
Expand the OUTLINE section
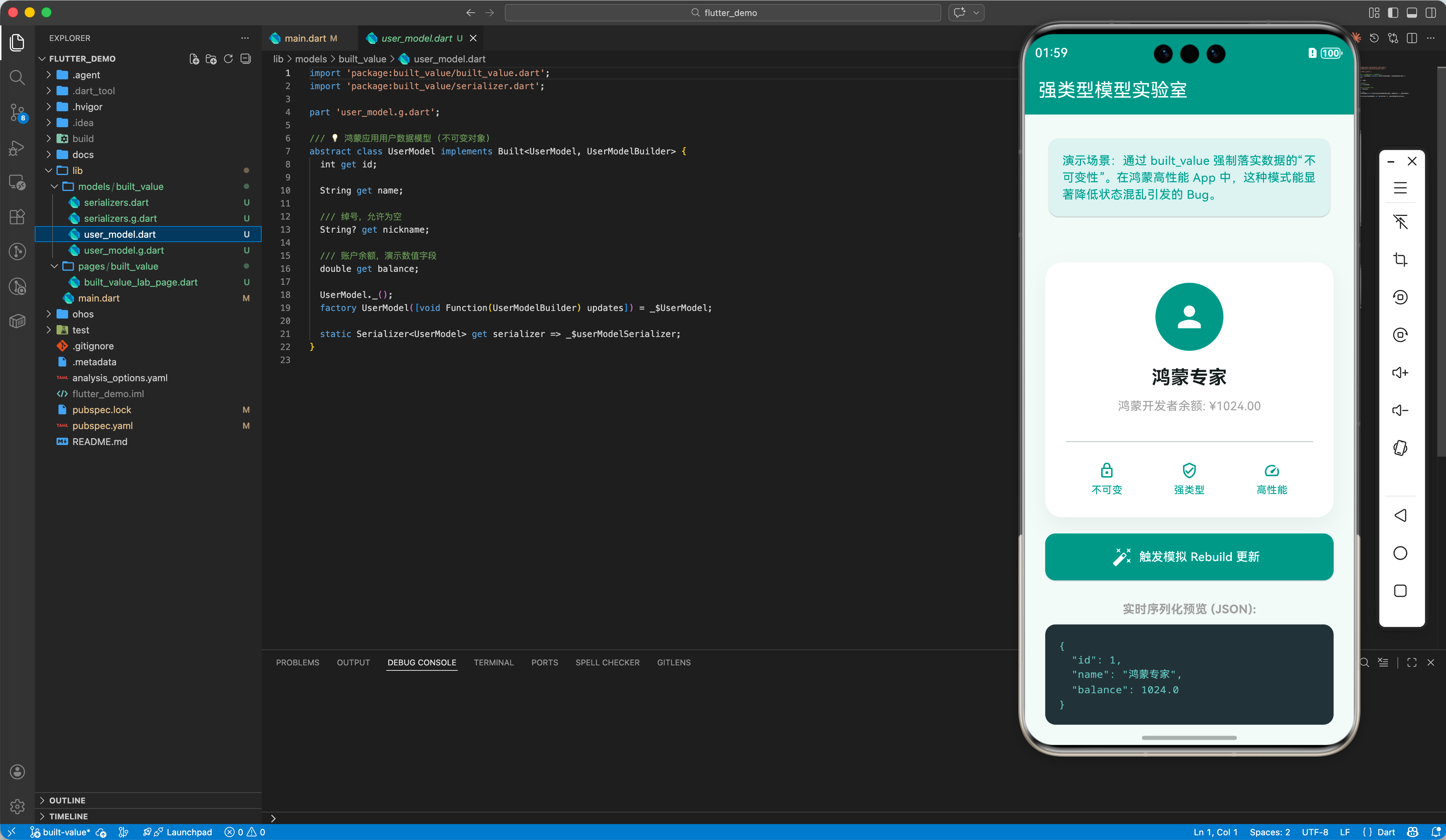click(67, 800)
